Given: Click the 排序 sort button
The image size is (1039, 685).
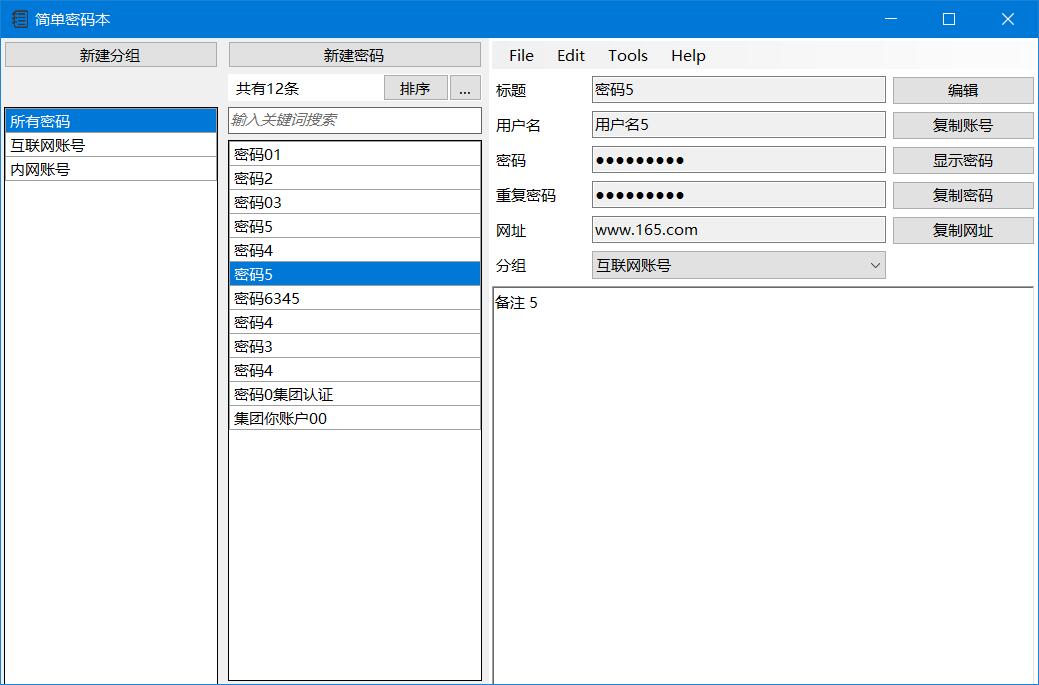Looking at the screenshot, I should click(415, 88).
